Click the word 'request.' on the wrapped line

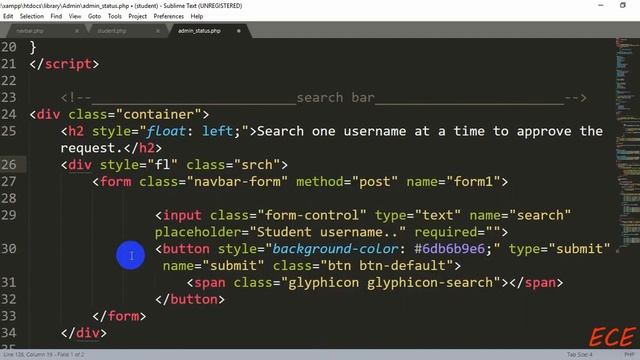[x=92, y=148]
